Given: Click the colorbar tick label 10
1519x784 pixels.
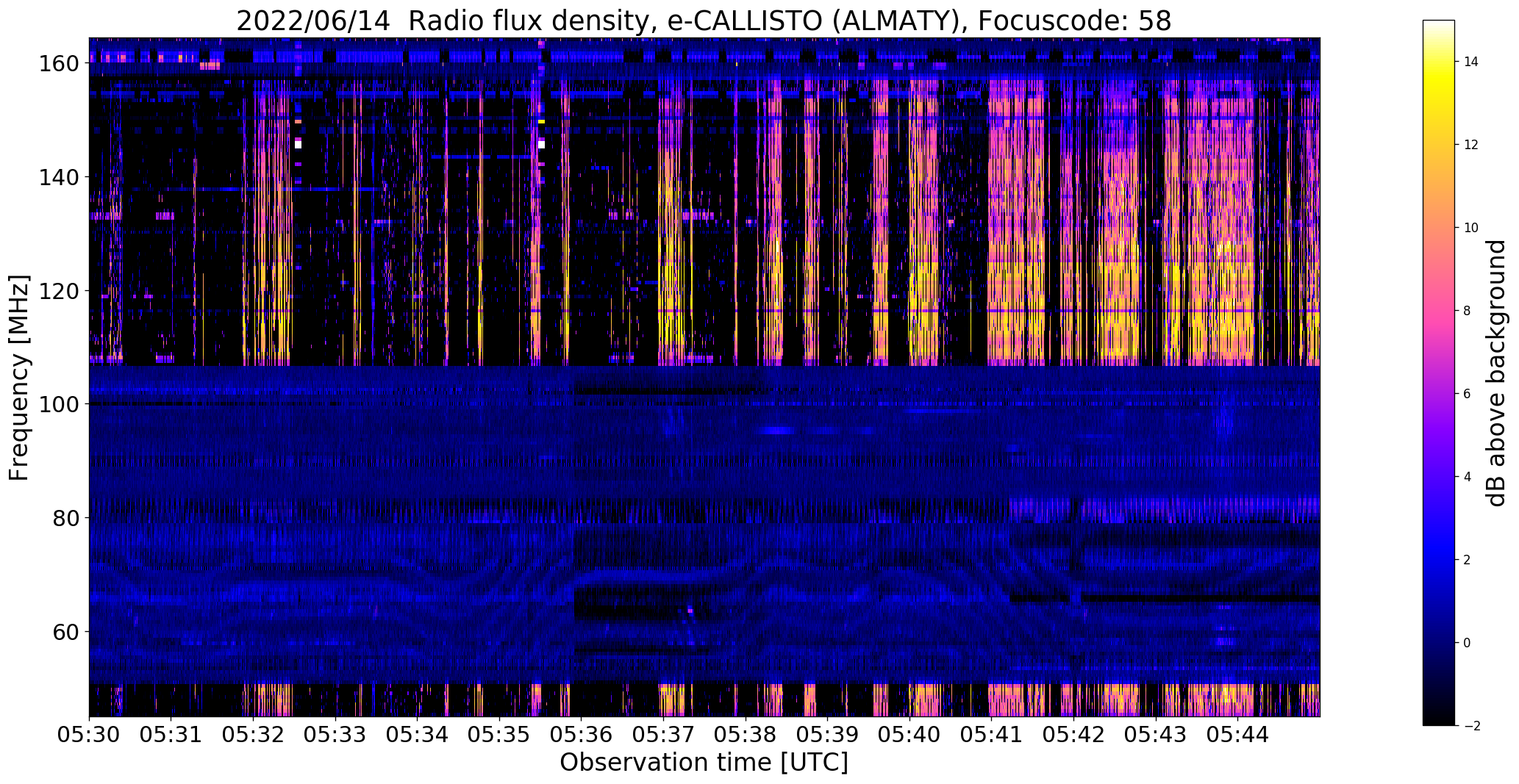Looking at the screenshot, I should click(x=1471, y=228).
